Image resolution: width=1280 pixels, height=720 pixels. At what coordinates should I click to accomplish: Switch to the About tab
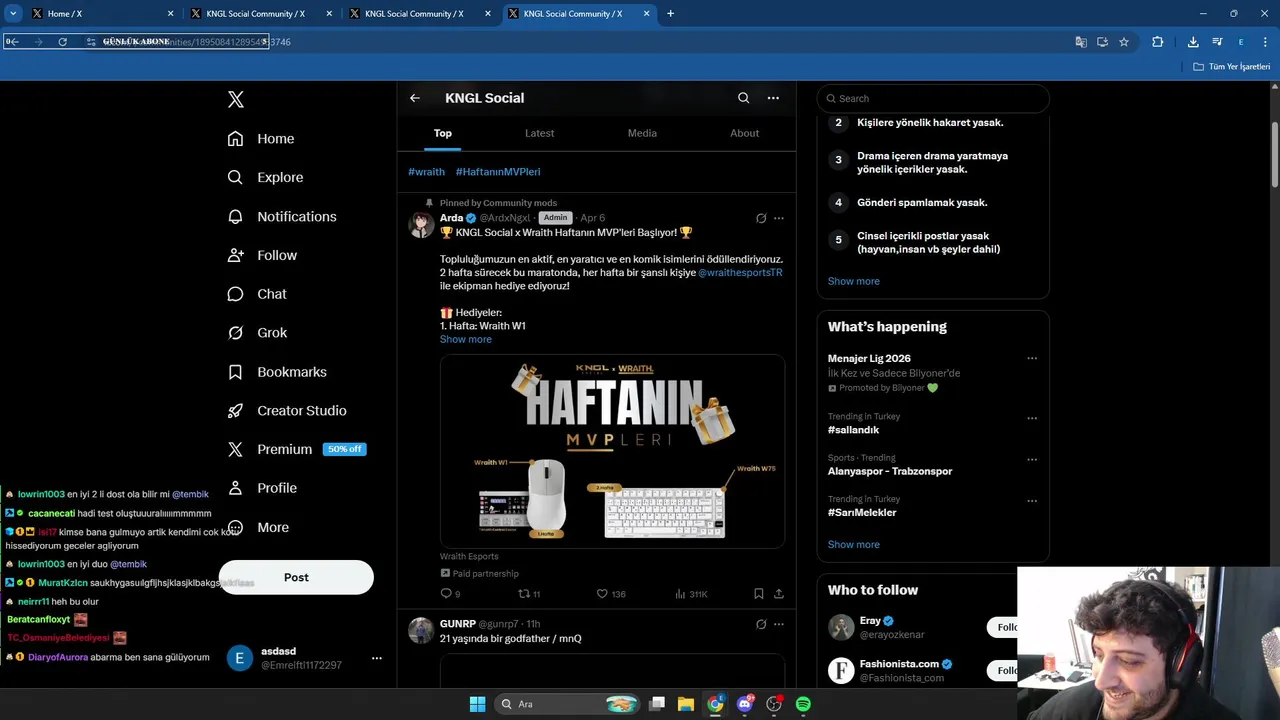[x=745, y=133]
